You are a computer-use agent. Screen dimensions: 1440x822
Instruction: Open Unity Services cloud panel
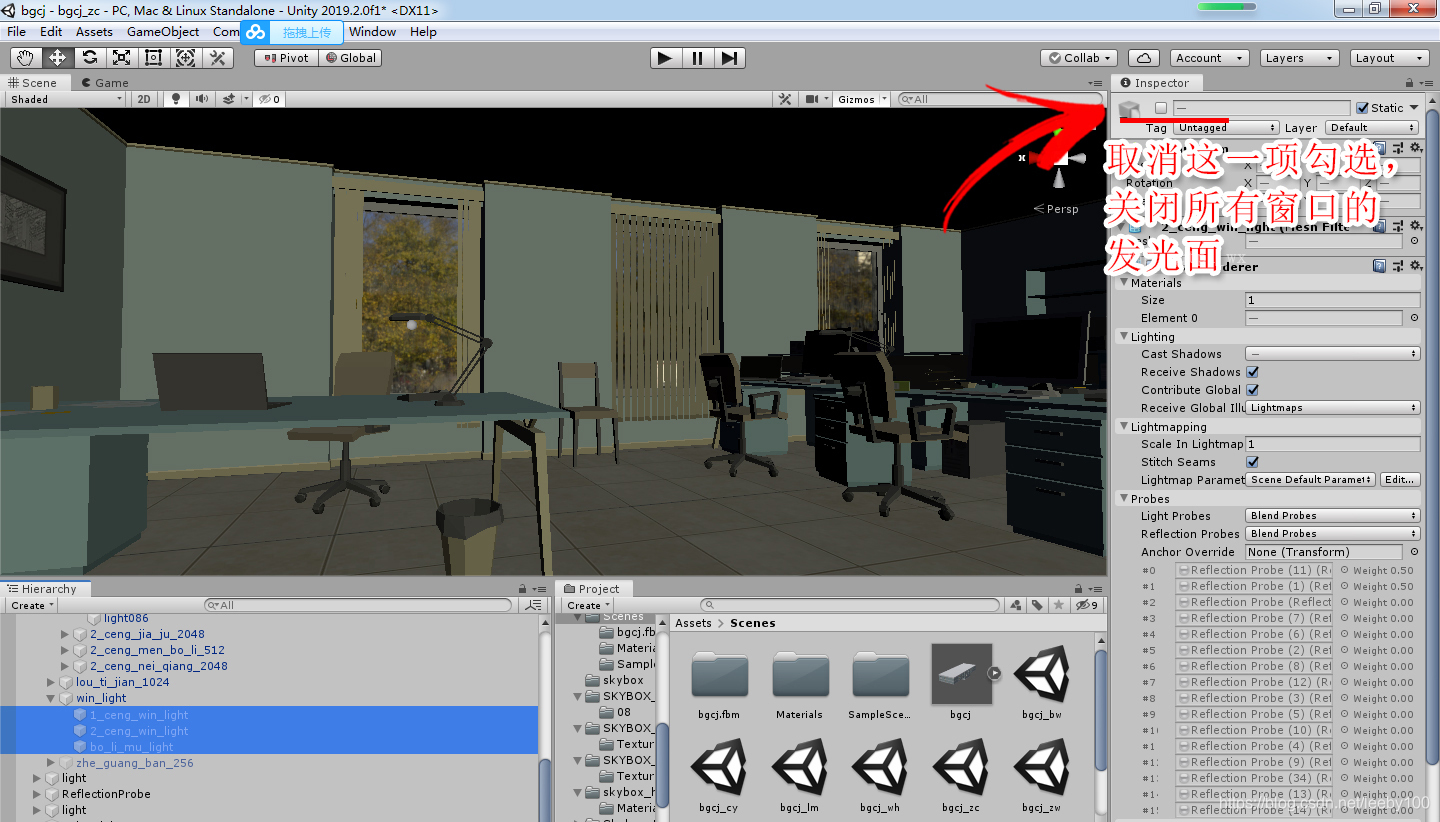[1142, 58]
